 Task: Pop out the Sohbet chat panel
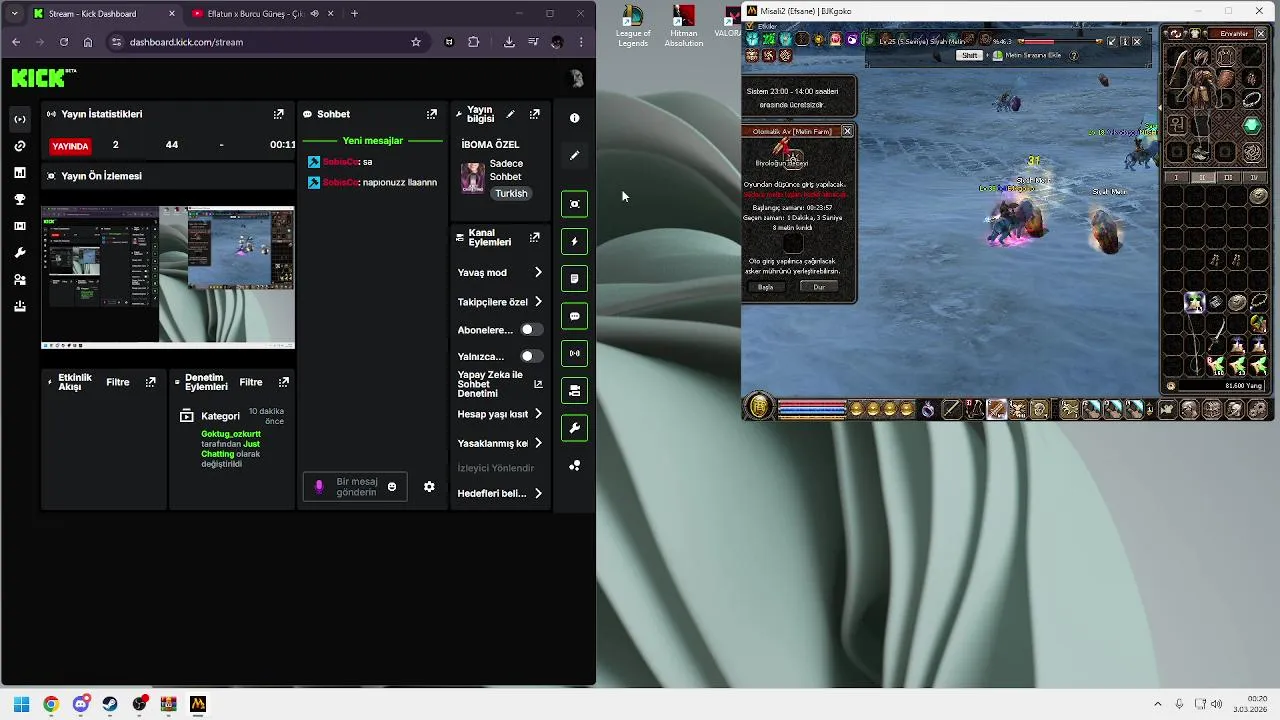click(x=432, y=114)
